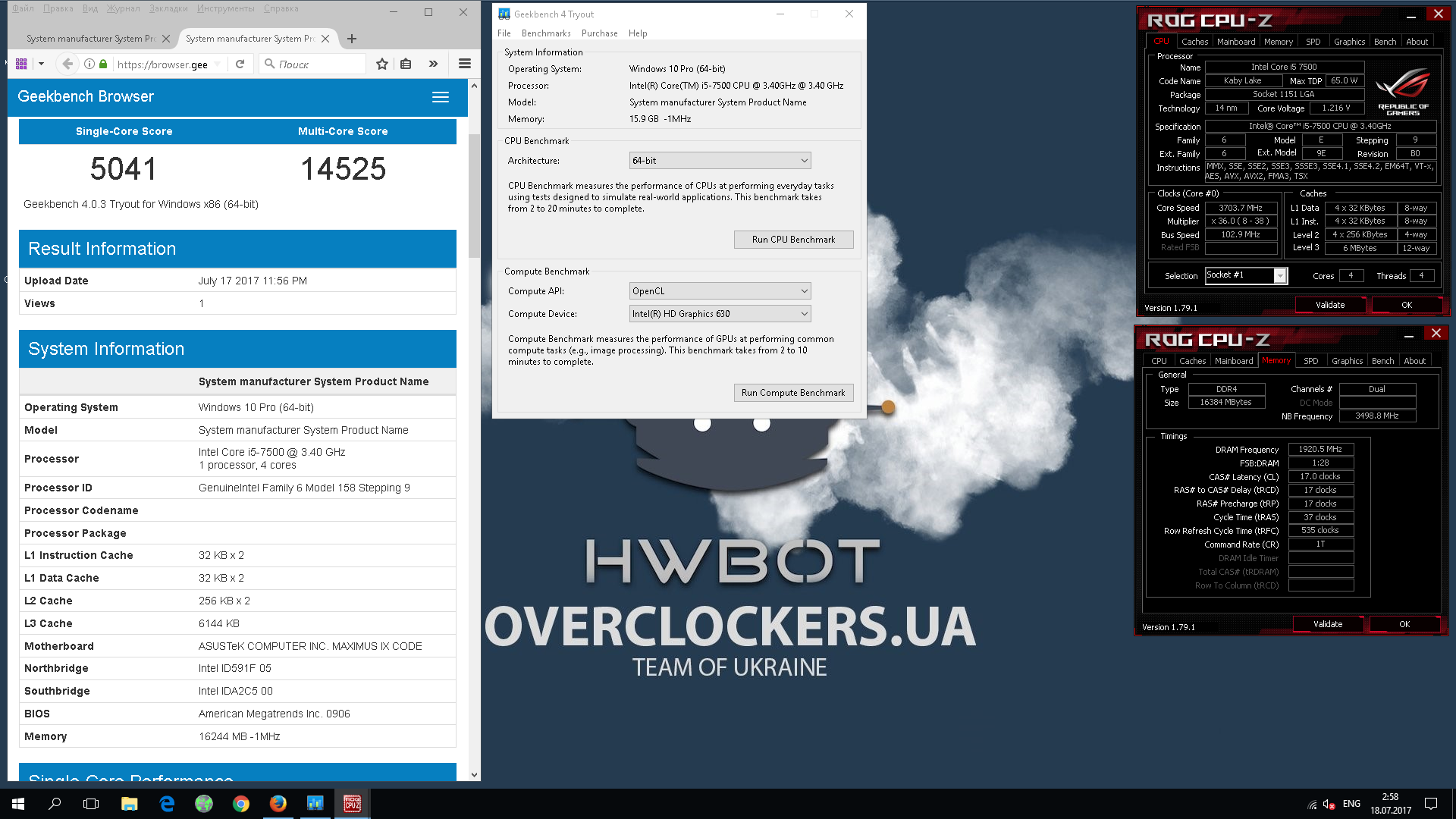Click the ENG language indicator
This screenshot has width=1456, height=819.
[x=1351, y=804]
